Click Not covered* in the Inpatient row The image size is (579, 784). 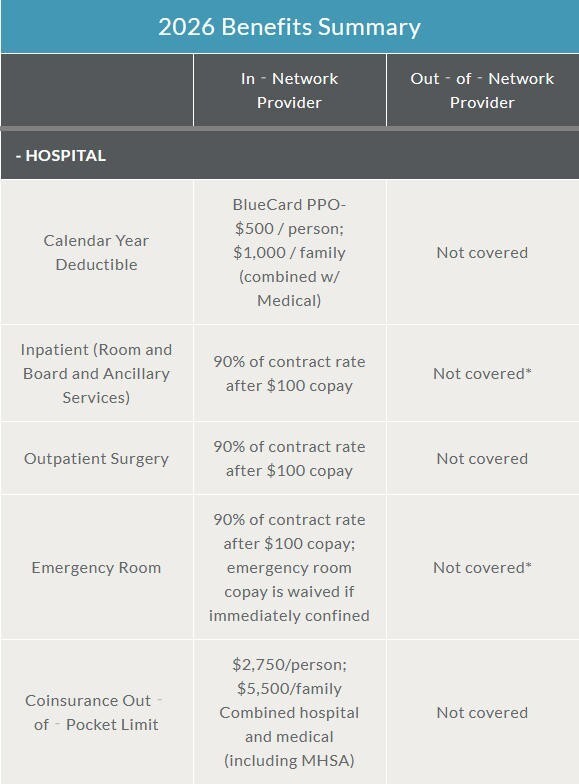point(482,374)
